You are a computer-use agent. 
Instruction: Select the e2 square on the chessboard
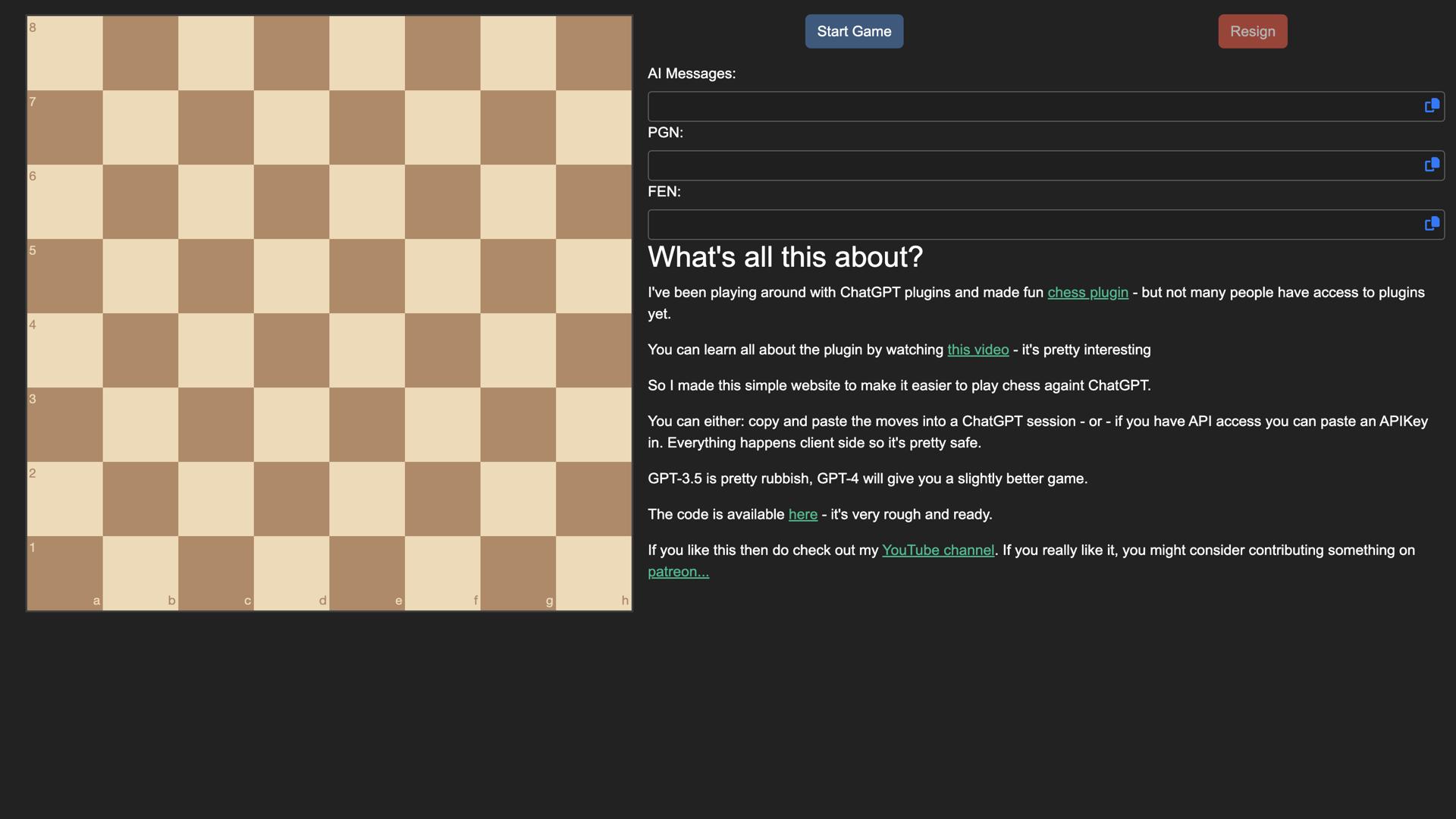367,498
